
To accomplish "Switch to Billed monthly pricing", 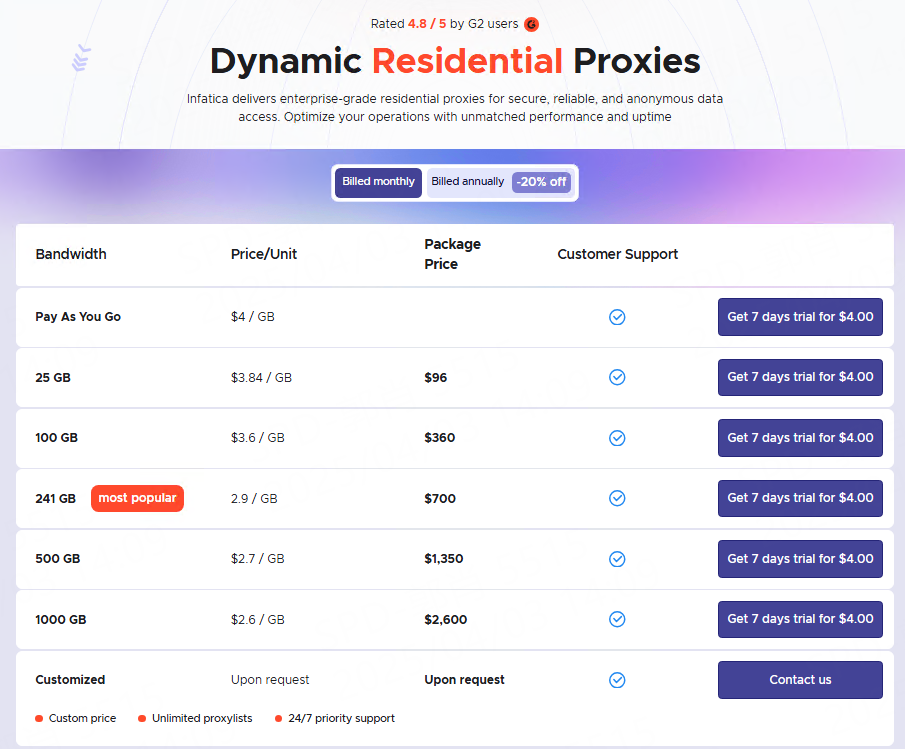I will [378, 183].
